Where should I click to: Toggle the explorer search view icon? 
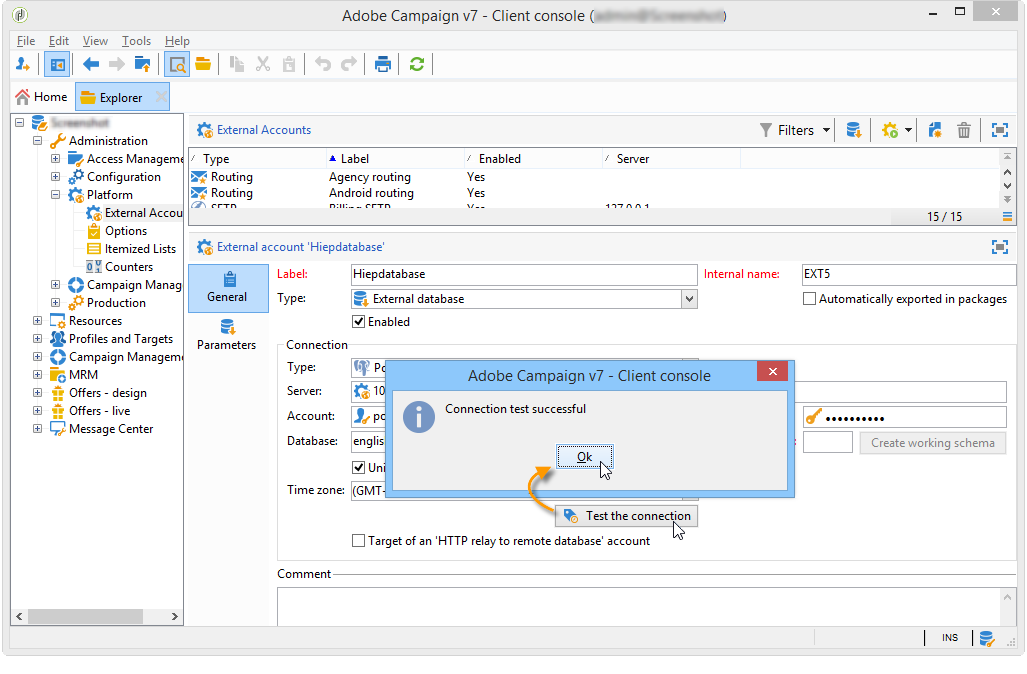click(x=177, y=64)
